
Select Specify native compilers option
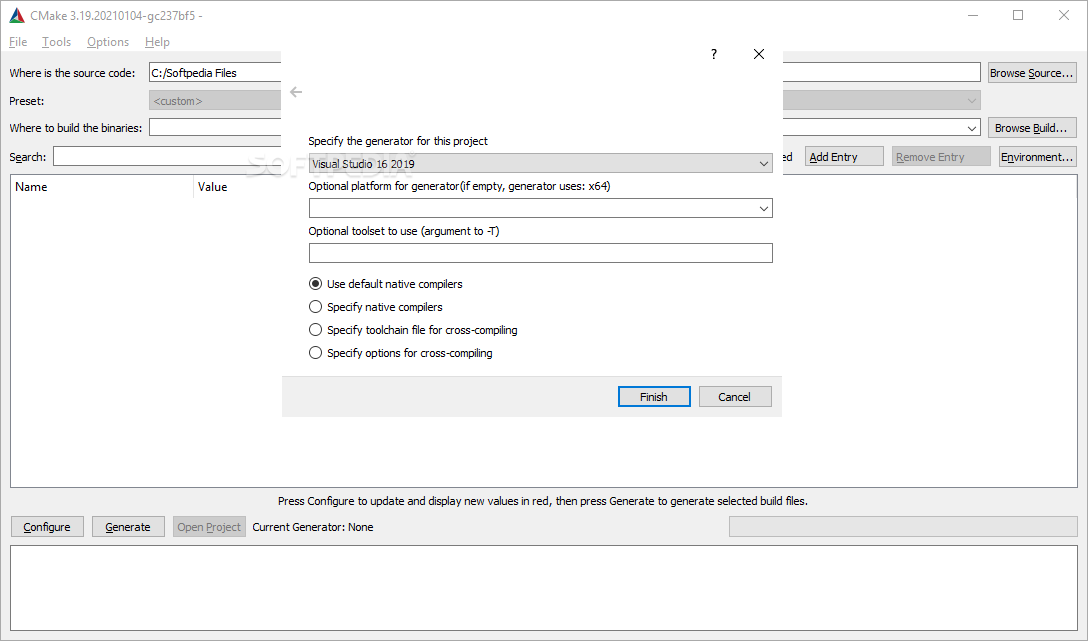[x=375, y=307]
